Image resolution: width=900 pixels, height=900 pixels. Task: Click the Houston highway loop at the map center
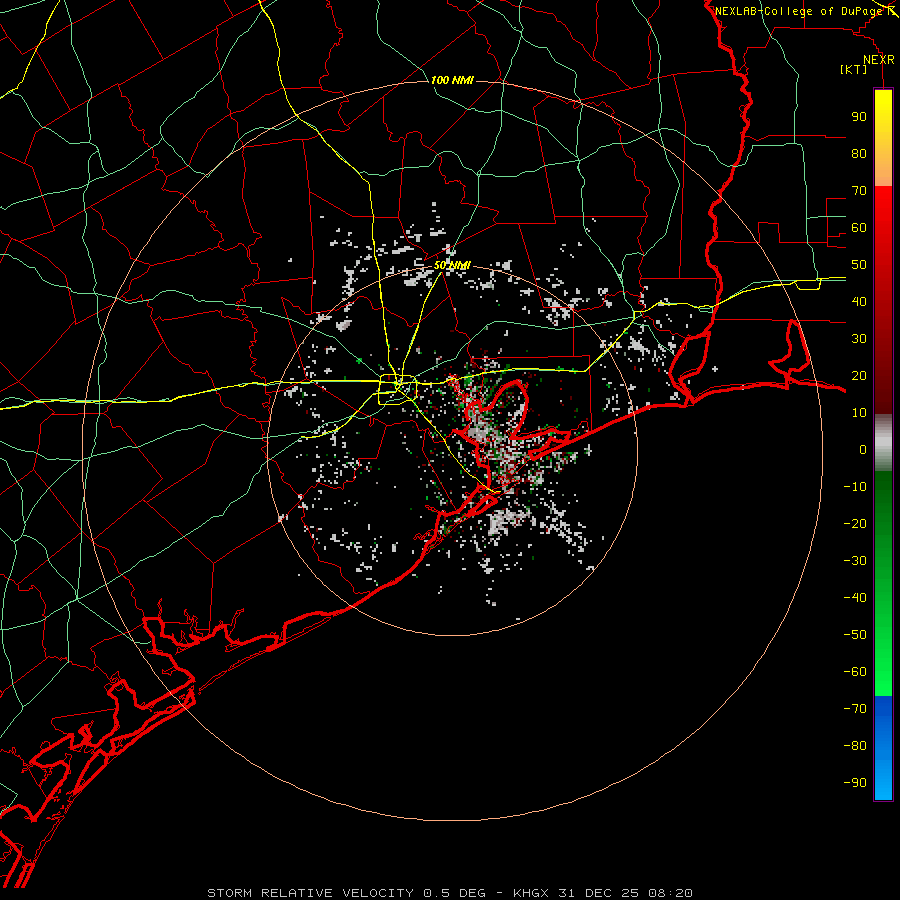coord(397,389)
